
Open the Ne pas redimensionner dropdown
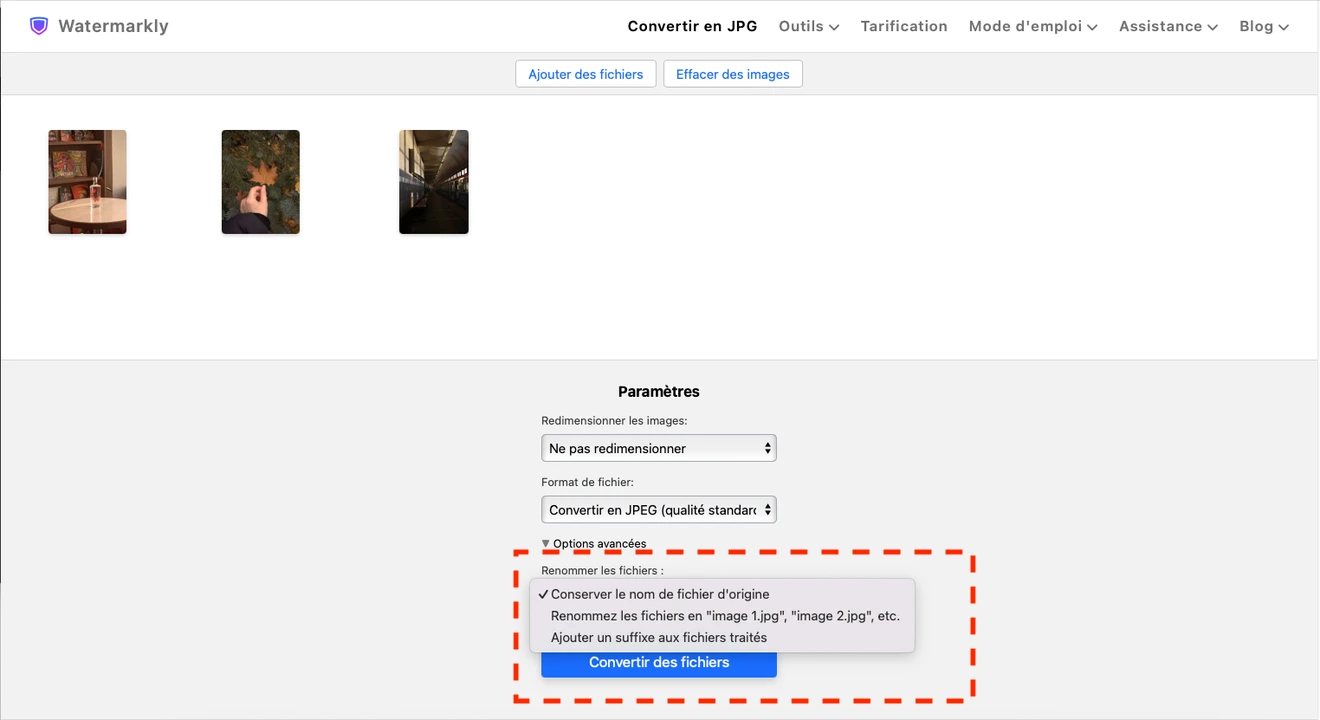tap(650, 448)
